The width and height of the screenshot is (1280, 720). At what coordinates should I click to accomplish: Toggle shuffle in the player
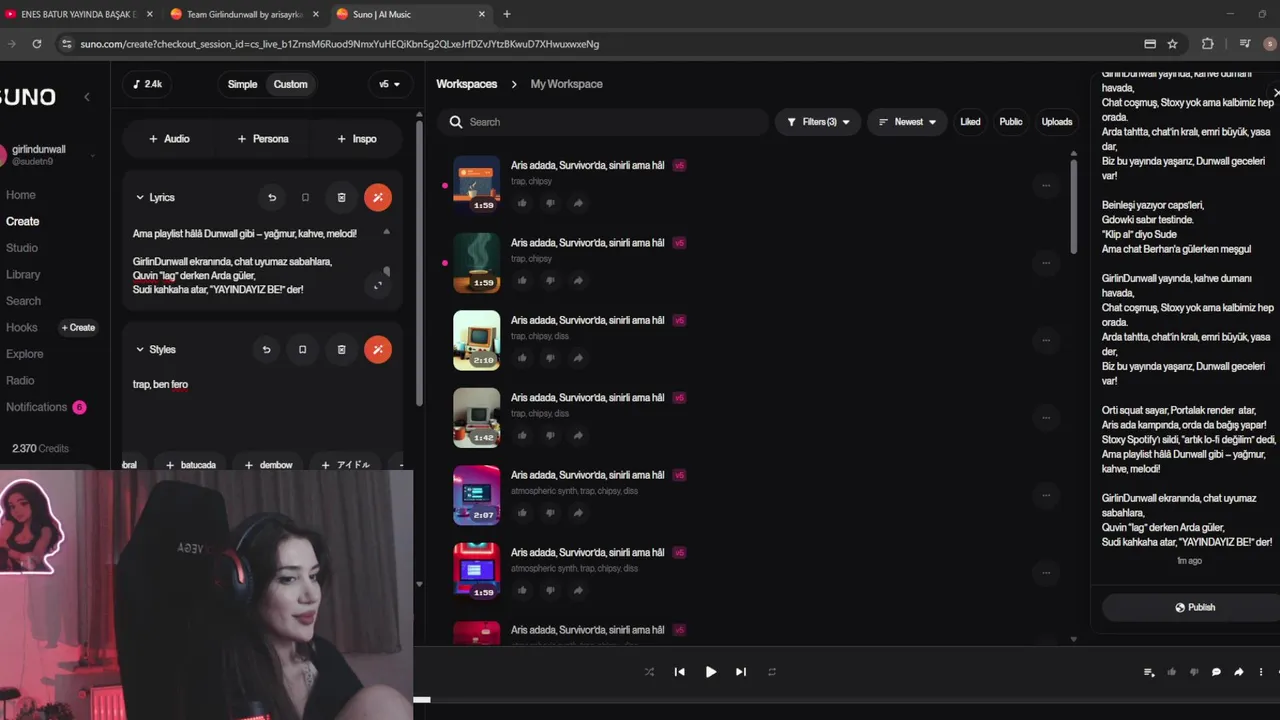point(649,672)
